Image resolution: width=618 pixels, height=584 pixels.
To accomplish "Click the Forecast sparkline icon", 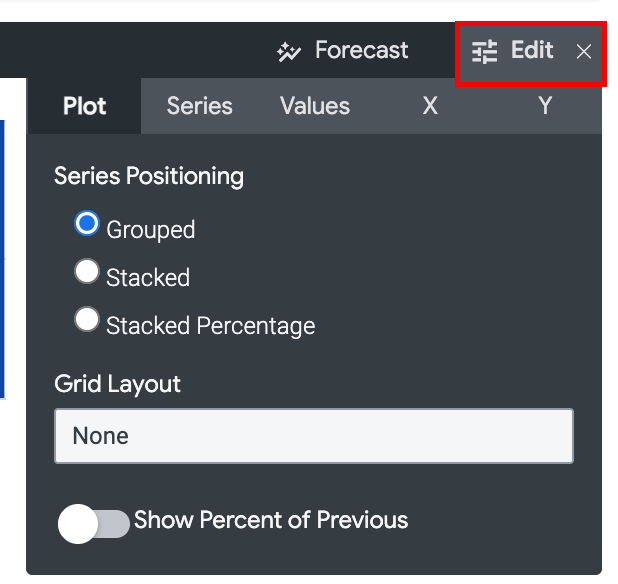I will 289,52.
